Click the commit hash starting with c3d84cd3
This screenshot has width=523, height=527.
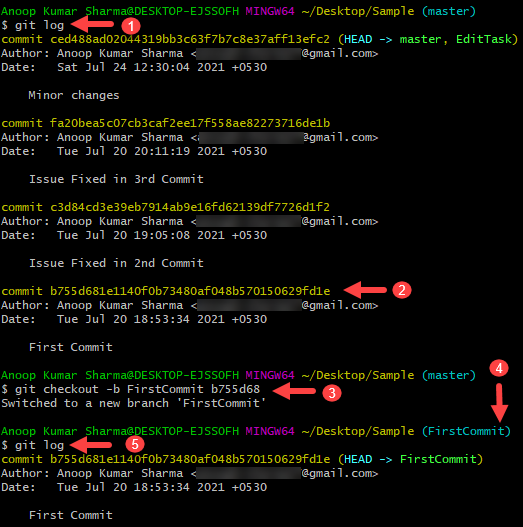(190, 207)
